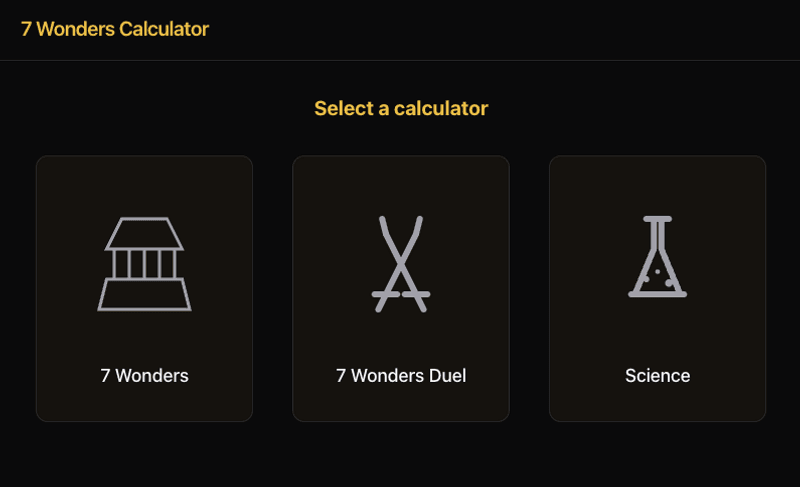Open the "7 Wonders Duel" text label
Screen dimensions: 800x487
point(401,376)
